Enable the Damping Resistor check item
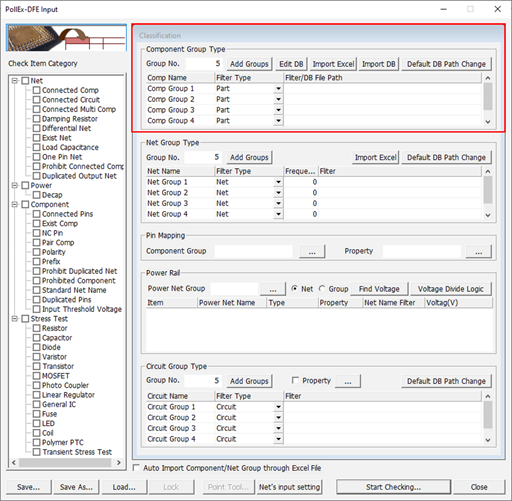This screenshot has width=512, height=501. [x=37, y=119]
